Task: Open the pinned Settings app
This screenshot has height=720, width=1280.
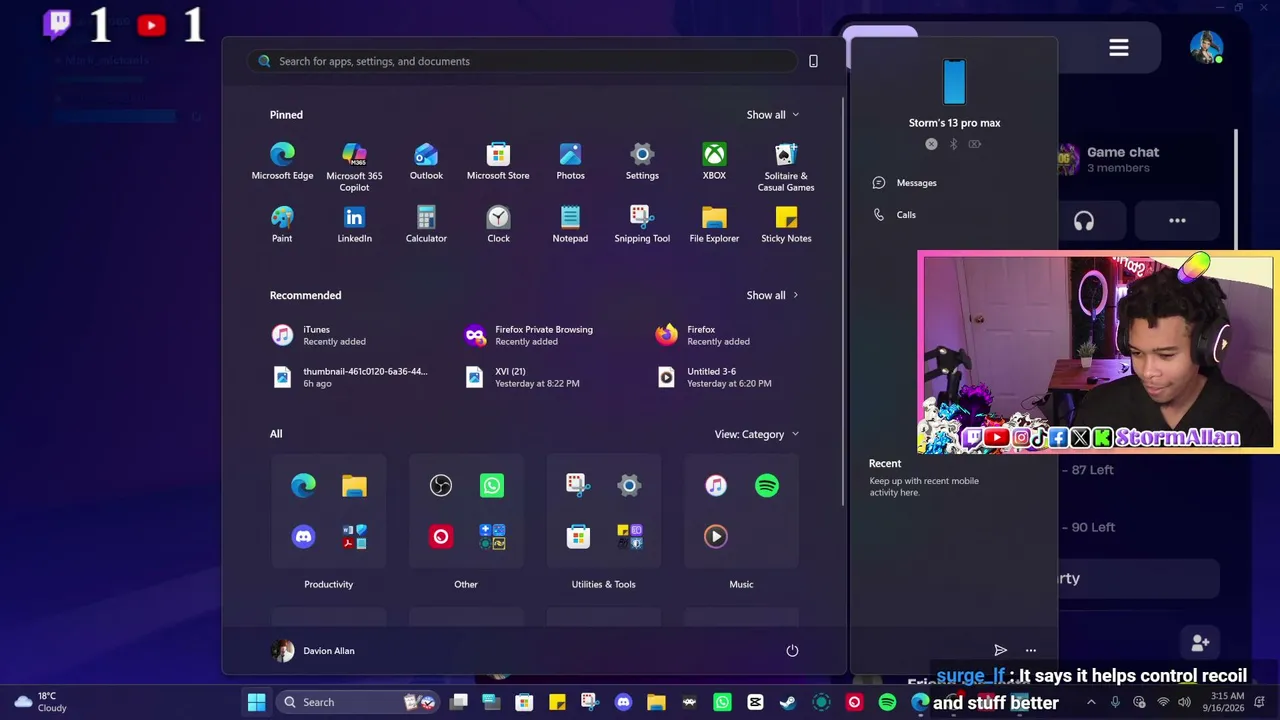Action: (x=642, y=162)
